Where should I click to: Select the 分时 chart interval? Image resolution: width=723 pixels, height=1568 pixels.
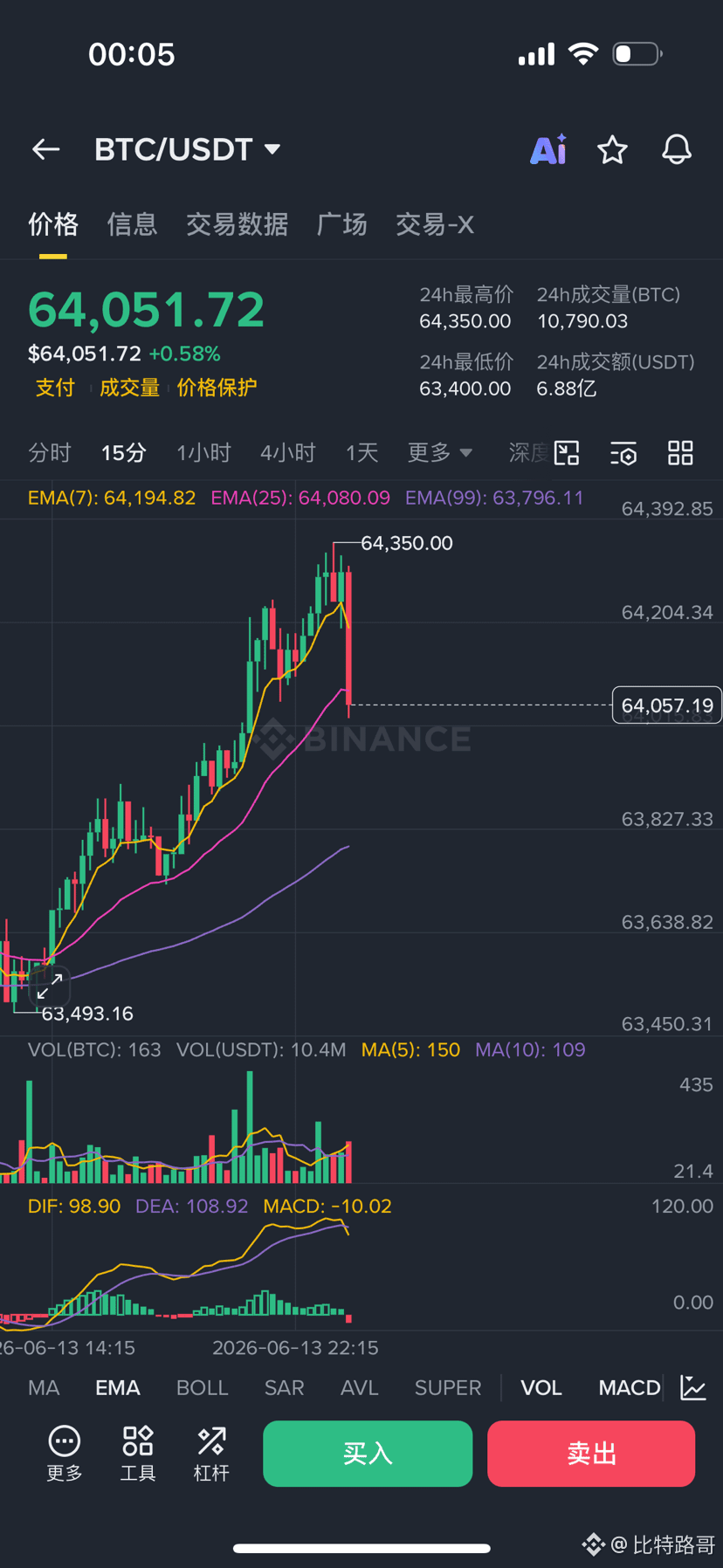50,452
